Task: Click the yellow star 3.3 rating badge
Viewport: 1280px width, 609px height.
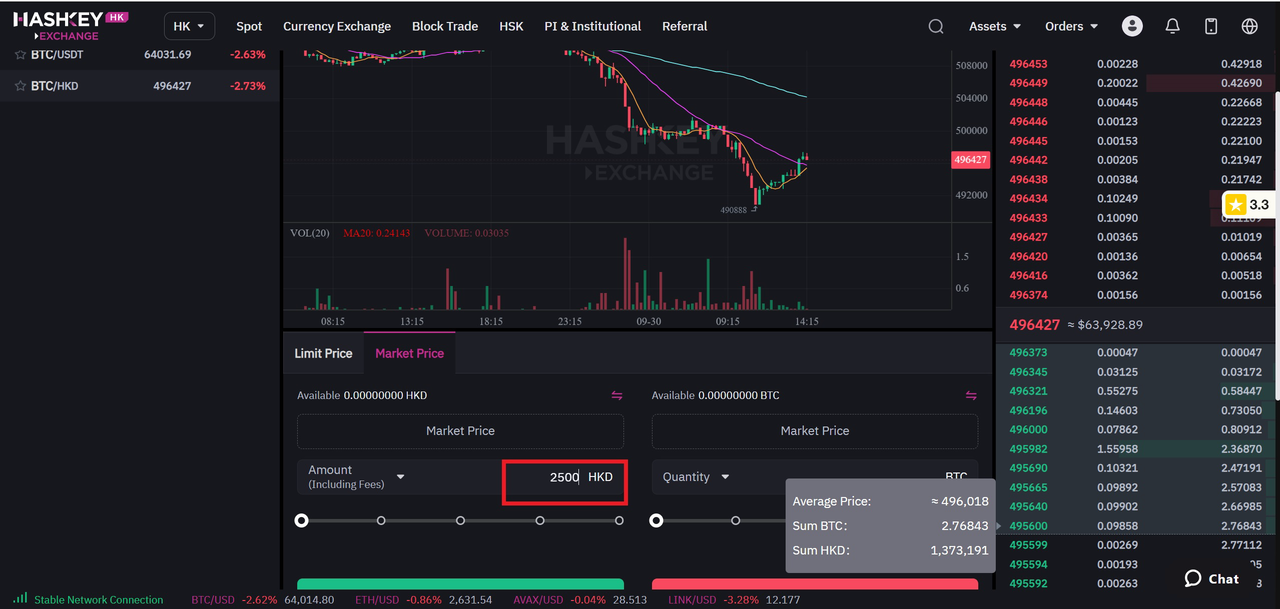Action: 1247,204
